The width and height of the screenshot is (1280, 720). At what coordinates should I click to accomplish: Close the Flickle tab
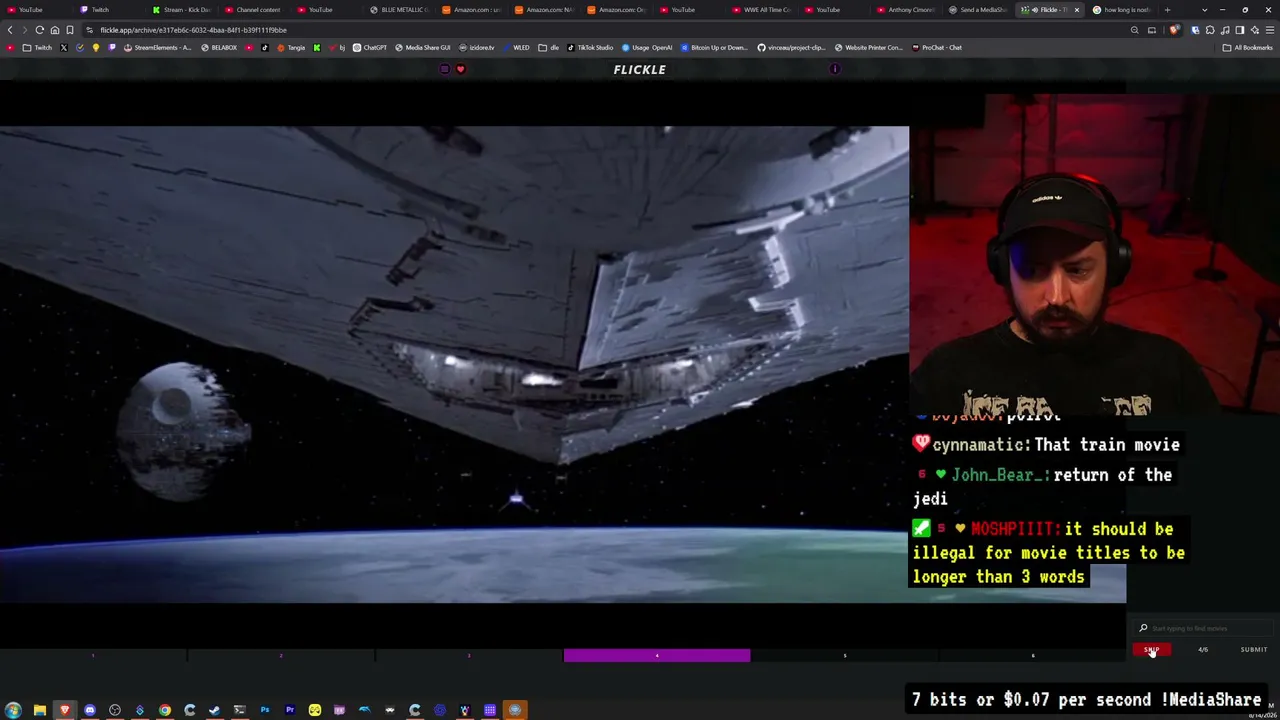1077,10
